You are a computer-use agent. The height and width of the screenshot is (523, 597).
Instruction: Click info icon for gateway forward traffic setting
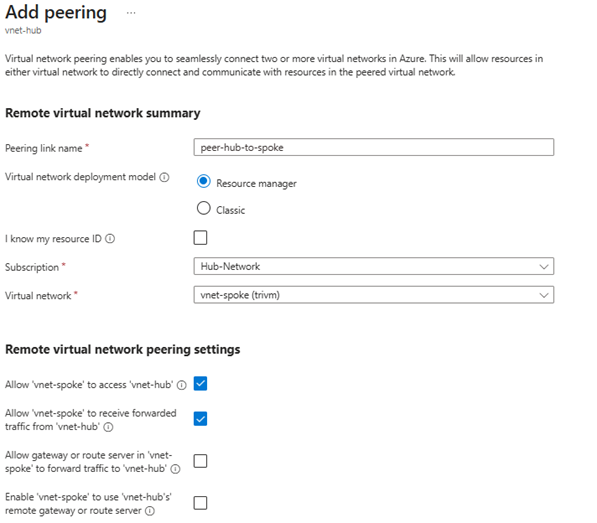click(175, 469)
